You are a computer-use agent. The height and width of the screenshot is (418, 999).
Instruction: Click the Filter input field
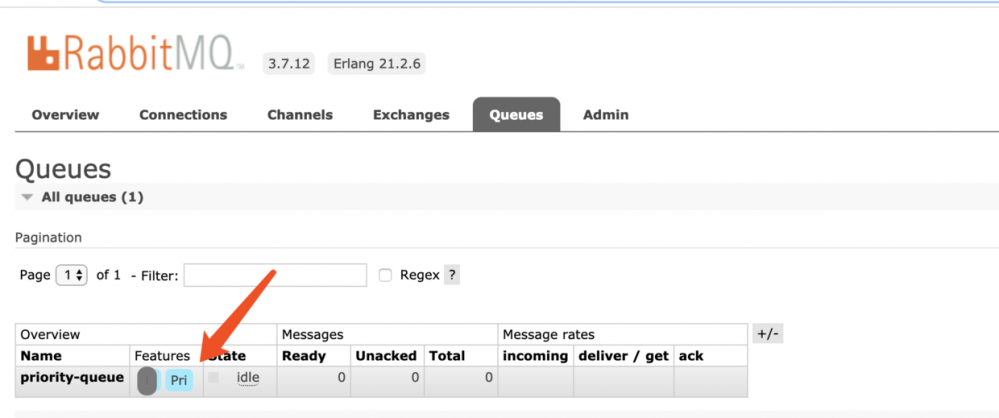coord(275,275)
